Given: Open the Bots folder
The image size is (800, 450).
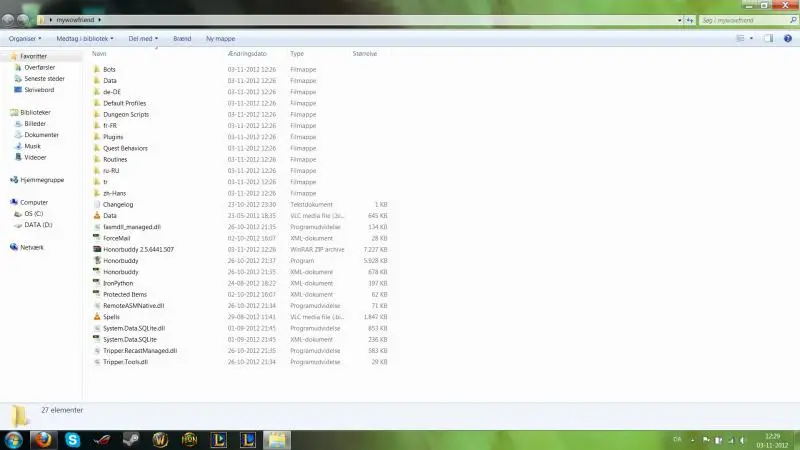Looking at the screenshot, I should click(109, 69).
